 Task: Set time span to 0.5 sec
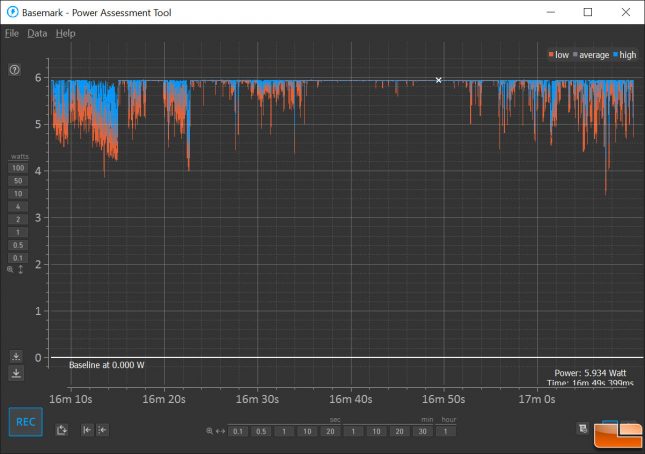click(x=261, y=431)
